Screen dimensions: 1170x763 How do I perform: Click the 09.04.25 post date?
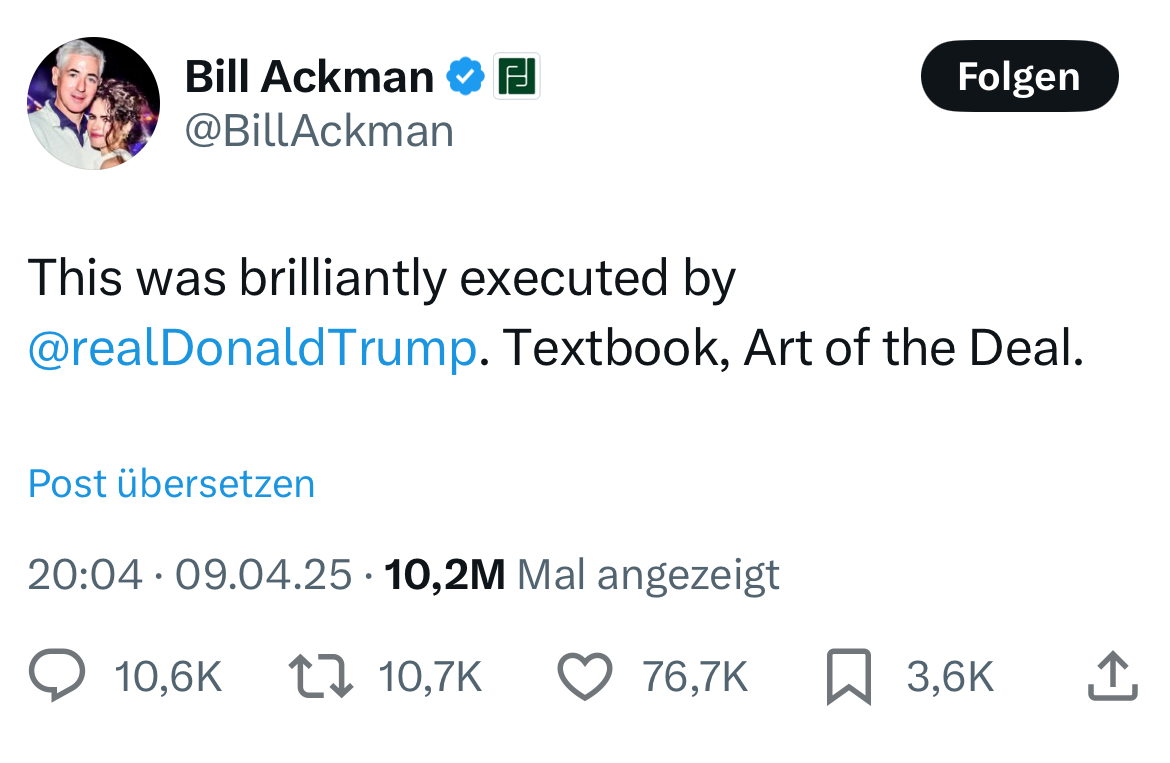pyautogui.click(x=264, y=574)
